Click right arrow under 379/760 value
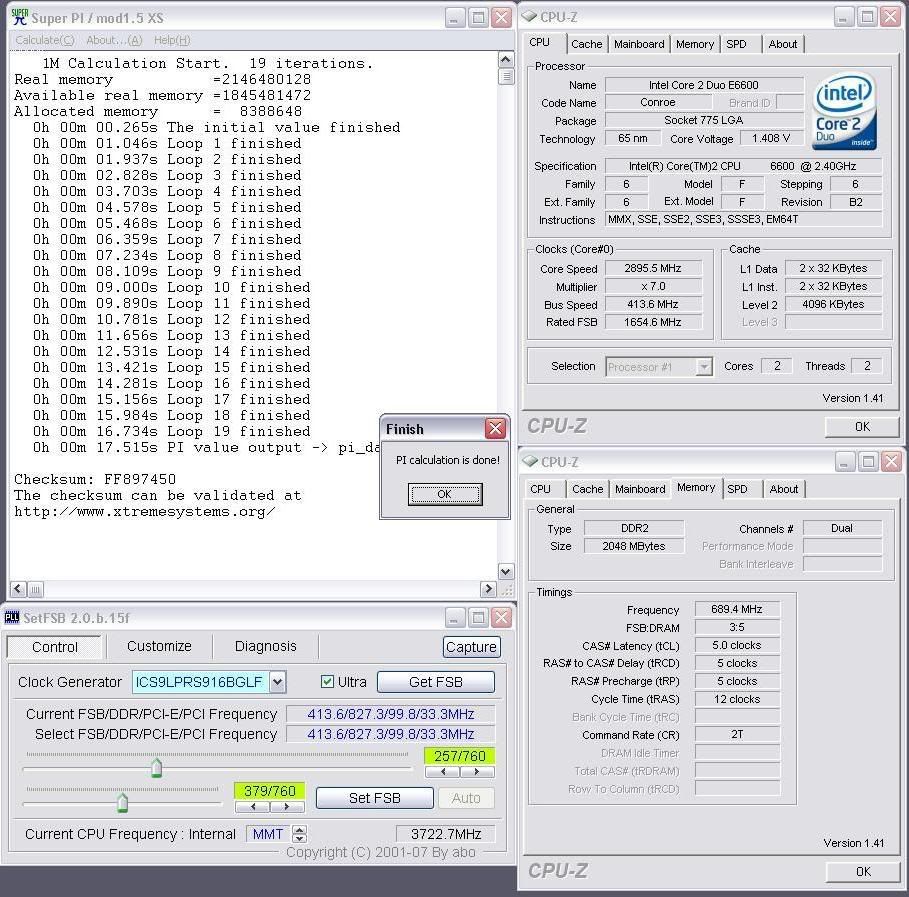The width and height of the screenshot is (909, 897). click(287, 807)
